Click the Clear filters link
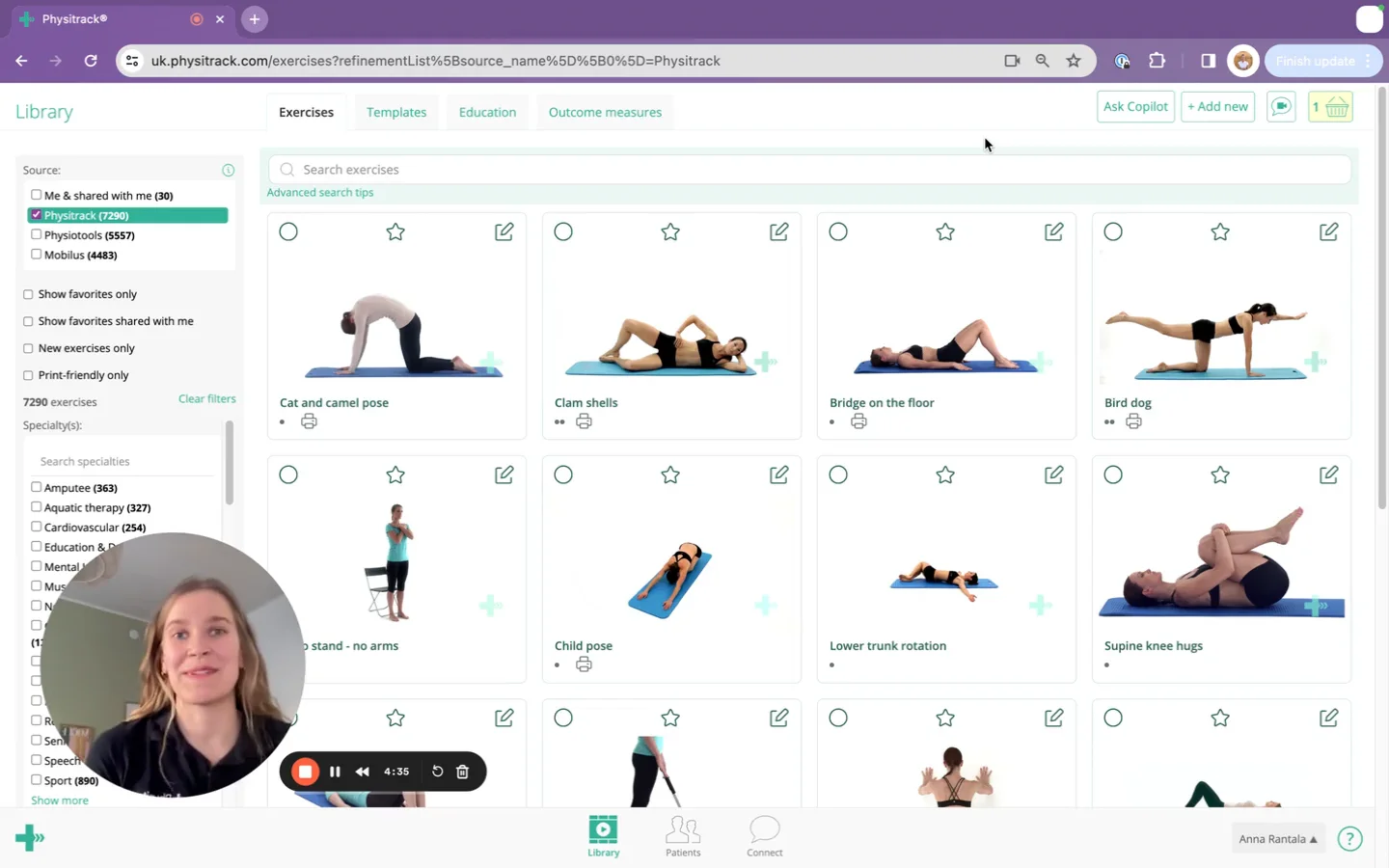This screenshot has width=1389, height=868. 206,398
